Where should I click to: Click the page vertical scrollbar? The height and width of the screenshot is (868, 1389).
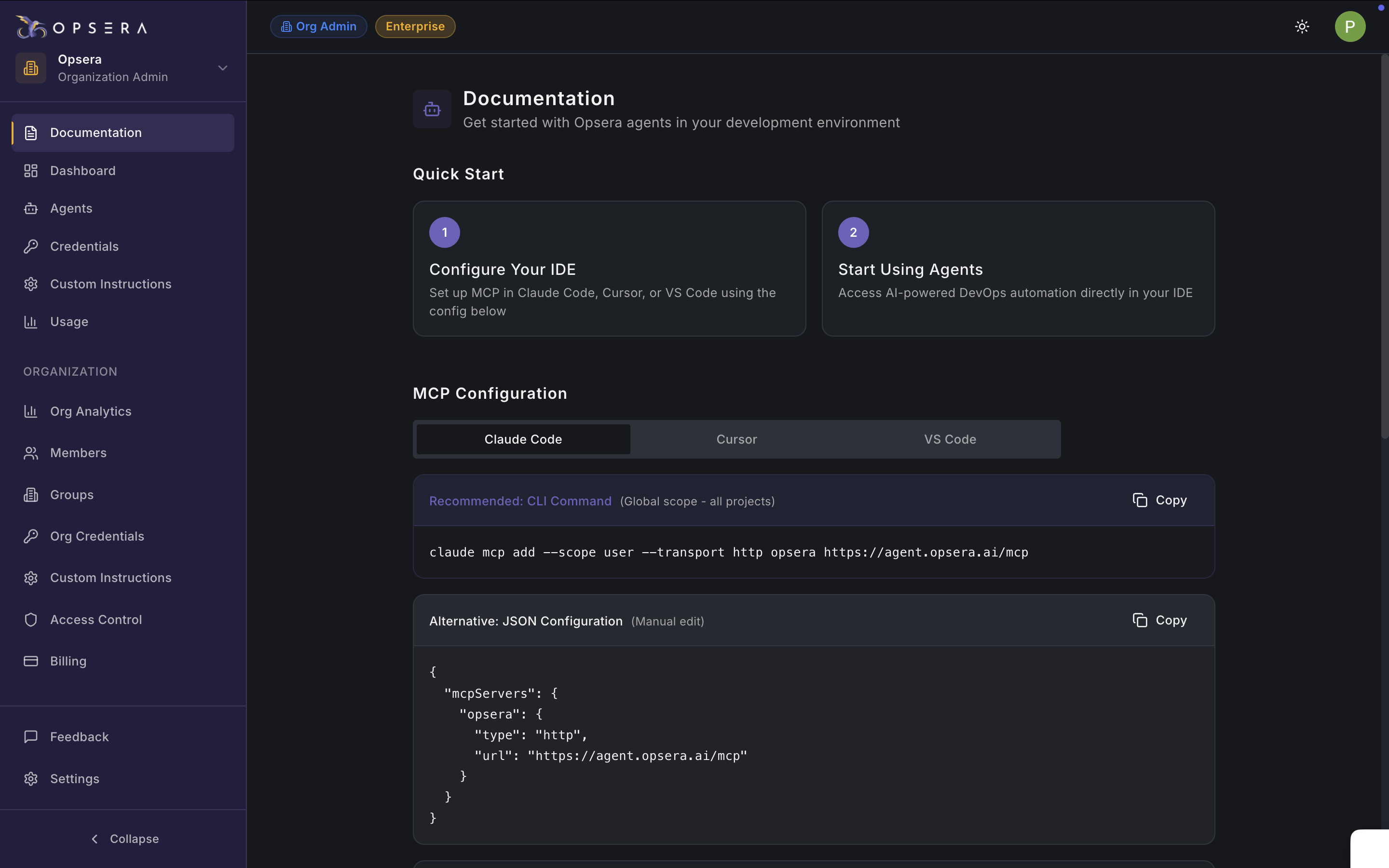1384,247
